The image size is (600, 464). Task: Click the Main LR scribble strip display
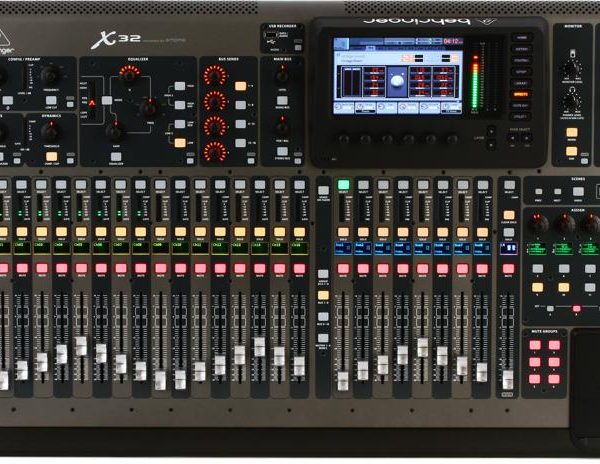[509, 248]
